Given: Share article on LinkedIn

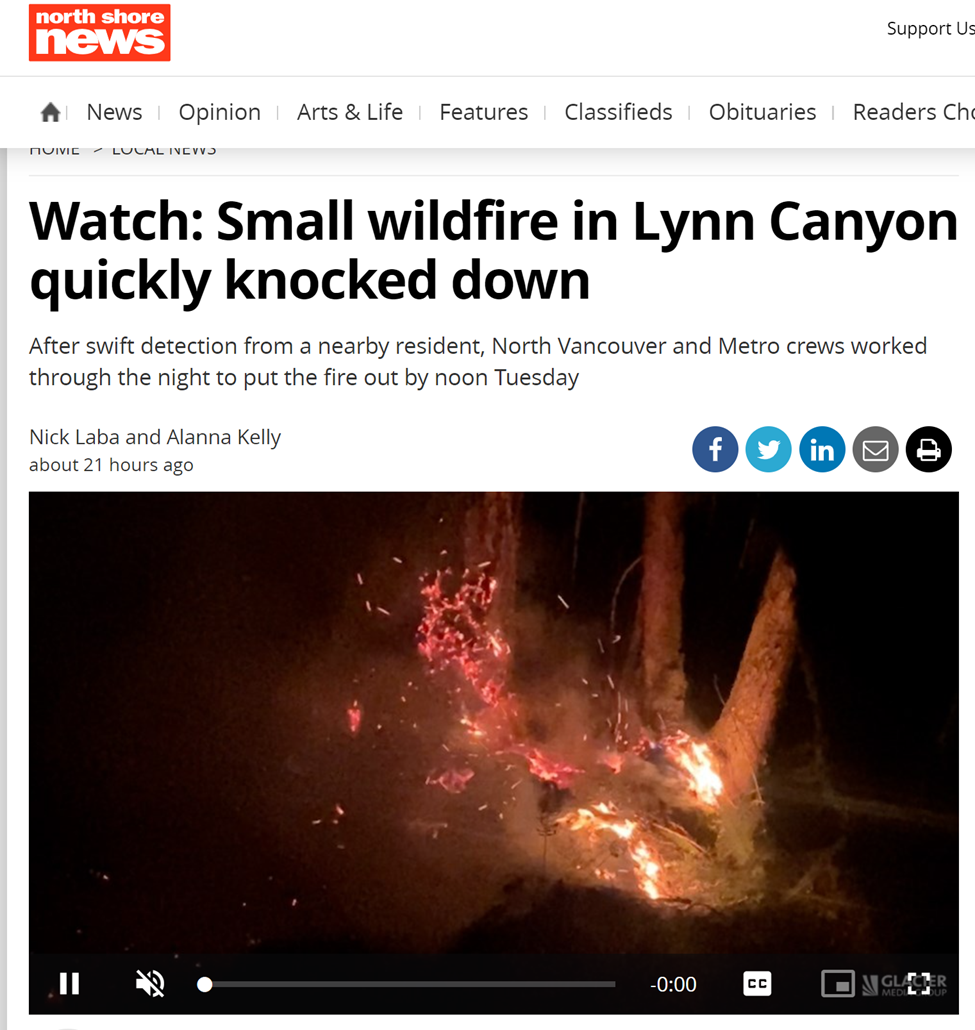Looking at the screenshot, I should pos(822,449).
